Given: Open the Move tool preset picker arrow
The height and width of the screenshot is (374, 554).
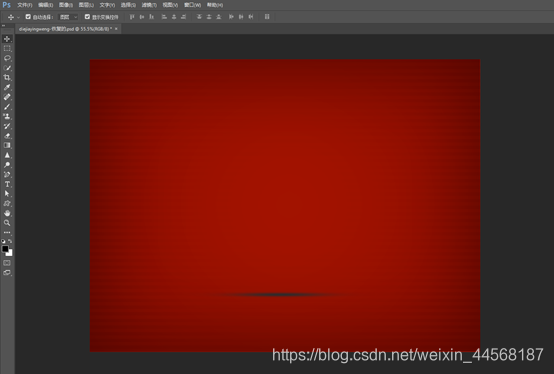Looking at the screenshot, I should (x=18, y=17).
